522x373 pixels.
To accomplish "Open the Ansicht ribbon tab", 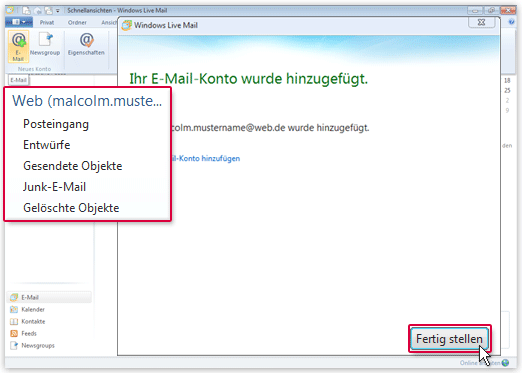I will pos(109,22).
